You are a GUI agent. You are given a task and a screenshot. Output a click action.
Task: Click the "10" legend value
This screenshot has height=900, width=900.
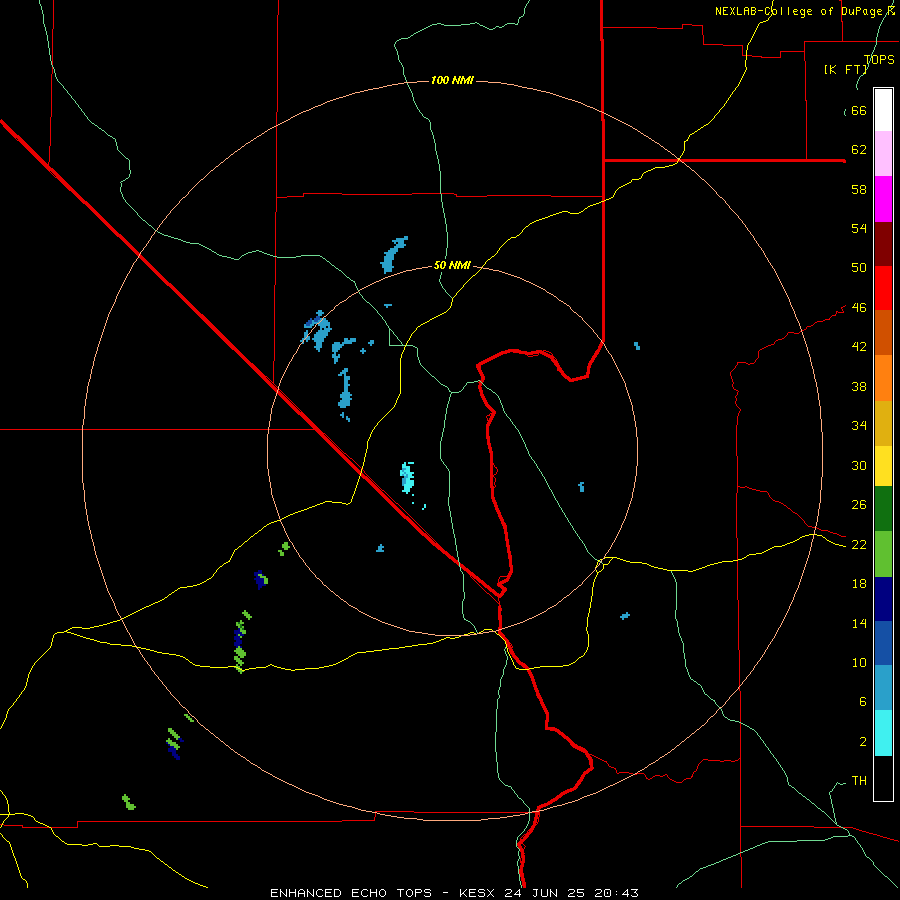[x=859, y=662]
